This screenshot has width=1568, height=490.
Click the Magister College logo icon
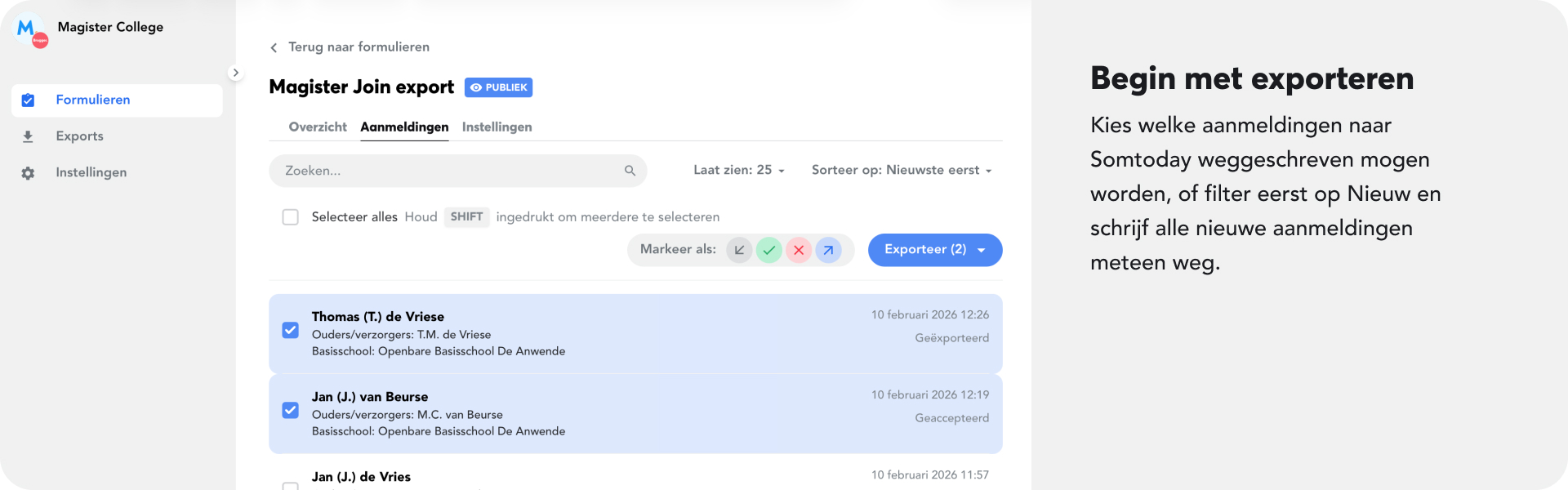[31, 31]
